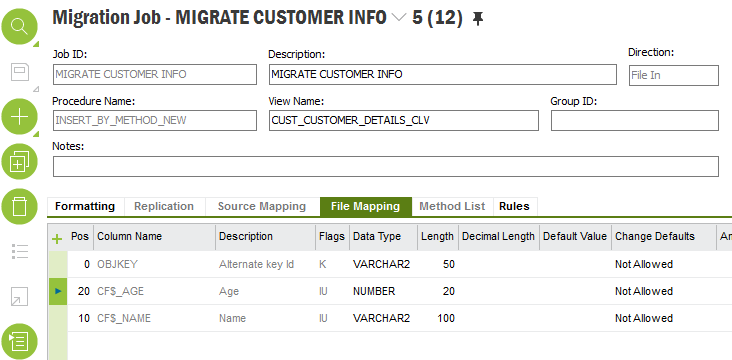Open the Rules tab
Viewport: 732px width, 360px height.
coord(514,206)
